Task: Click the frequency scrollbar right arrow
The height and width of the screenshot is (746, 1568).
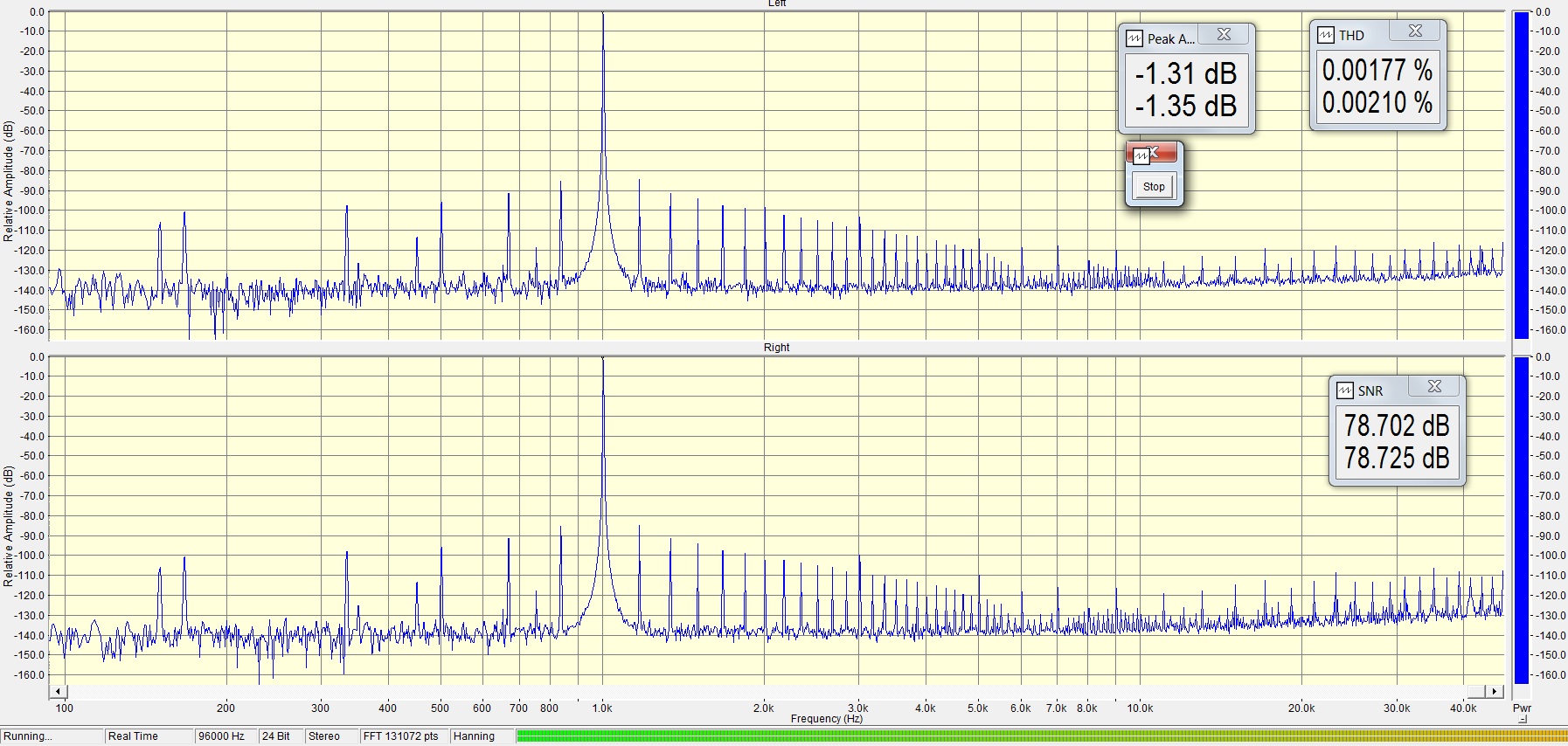Action: (x=1495, y=692)
